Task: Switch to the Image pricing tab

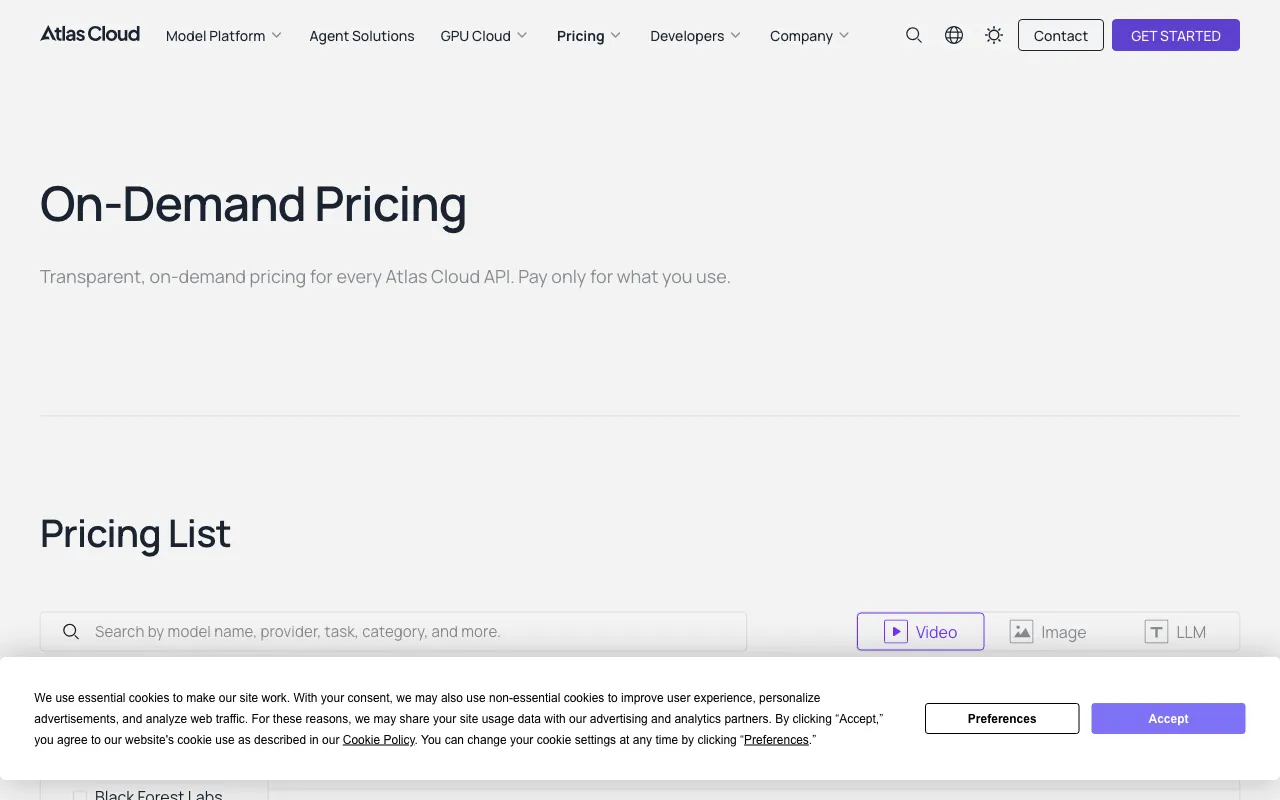Action: click(x=1048, y=631)
